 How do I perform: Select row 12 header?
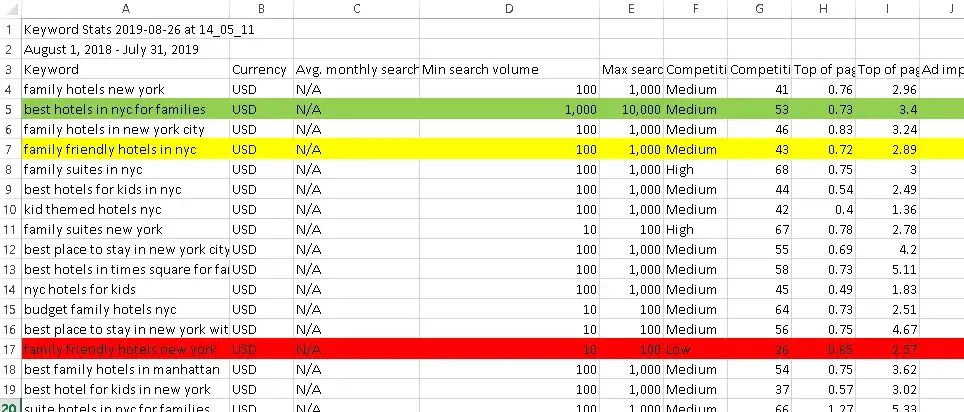coord(10,250)
